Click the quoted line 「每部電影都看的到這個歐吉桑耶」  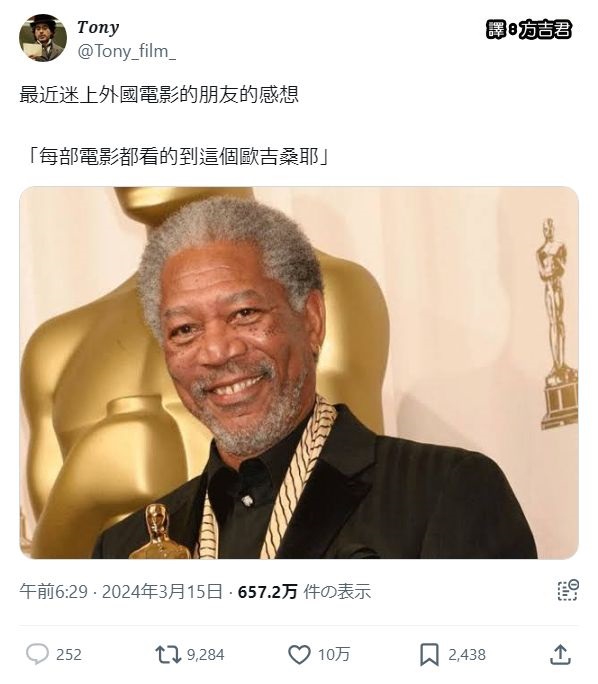click(x=176, y=157)
